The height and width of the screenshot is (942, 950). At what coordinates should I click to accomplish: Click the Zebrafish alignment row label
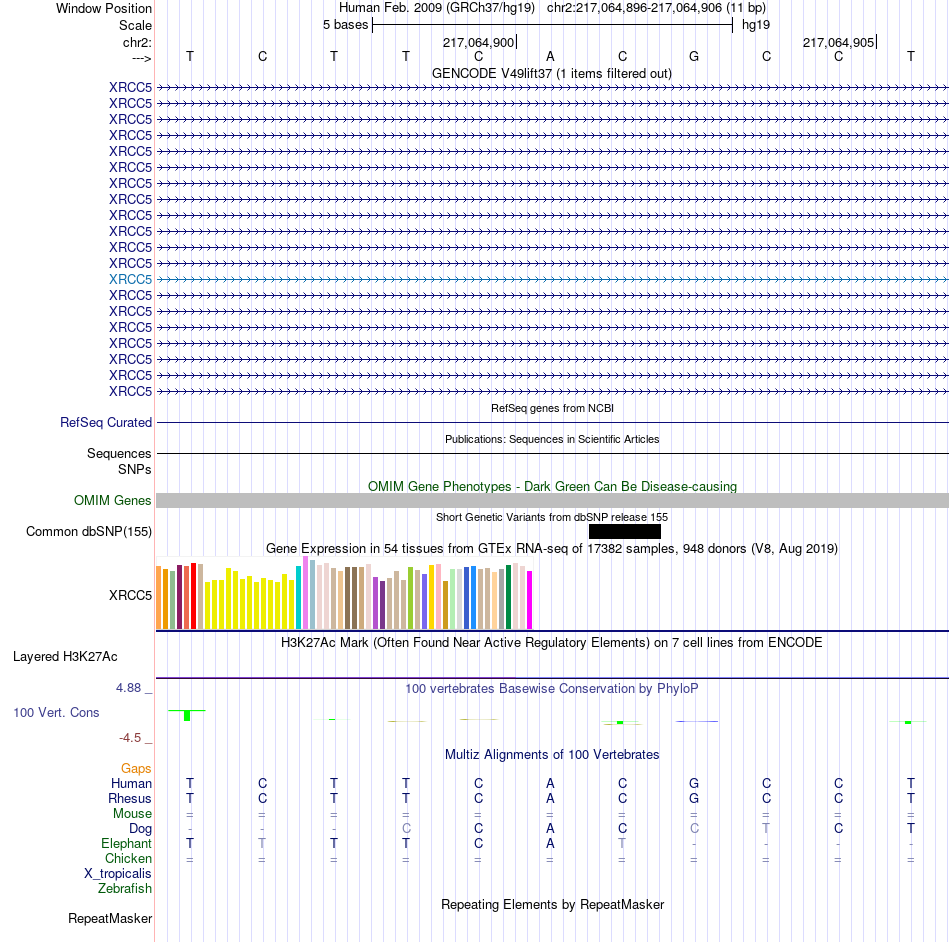click(125, 889)
